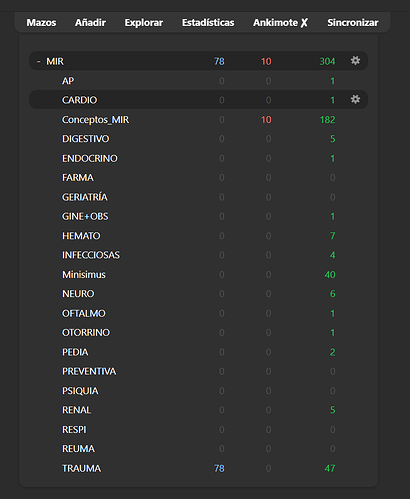Viewport: 410px width, 499px height.
Task: Open options gear for CARDIO deck
Action: (x=355, y=99)
